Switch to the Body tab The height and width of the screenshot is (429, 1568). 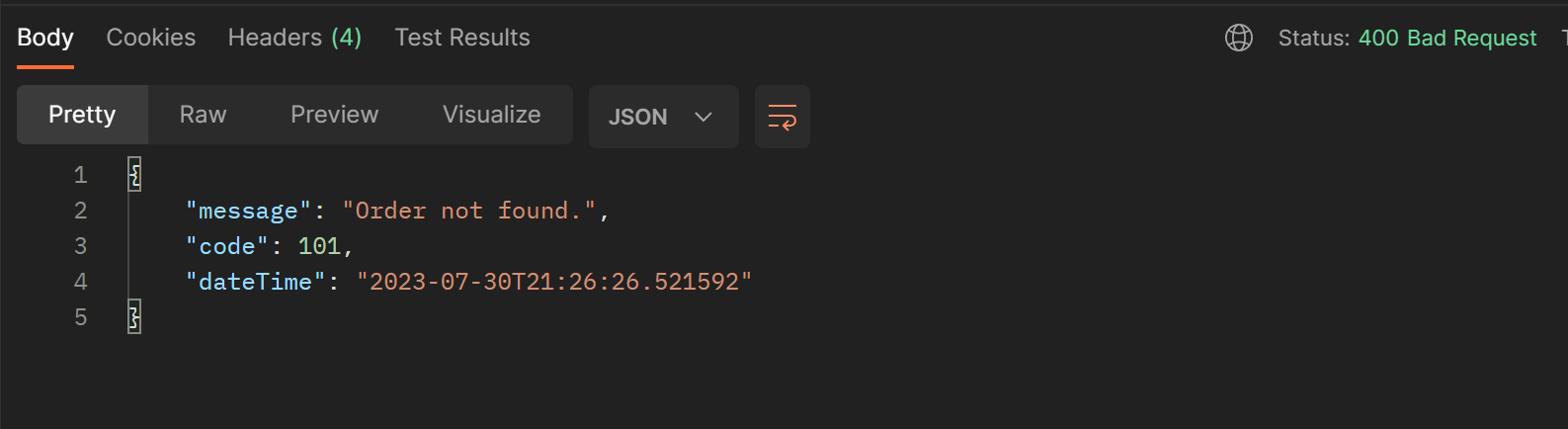[x=45, y=38]
